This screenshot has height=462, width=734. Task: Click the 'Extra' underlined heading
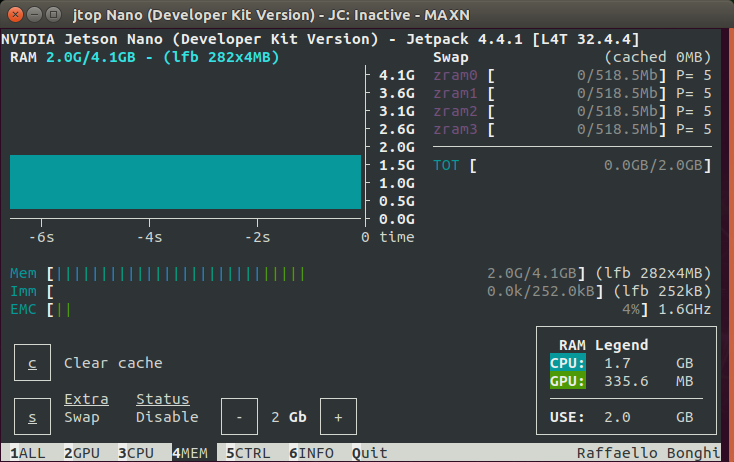click(86, 399)
